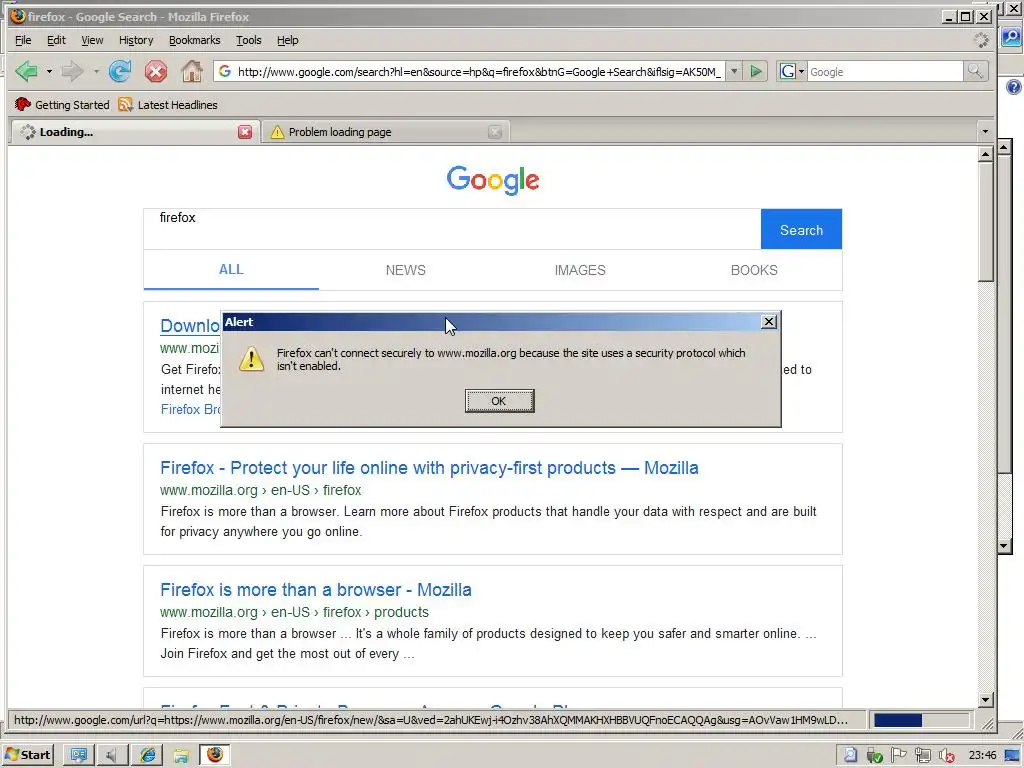Open 'Firefox - Protect your life online' result

pos(429,468)
